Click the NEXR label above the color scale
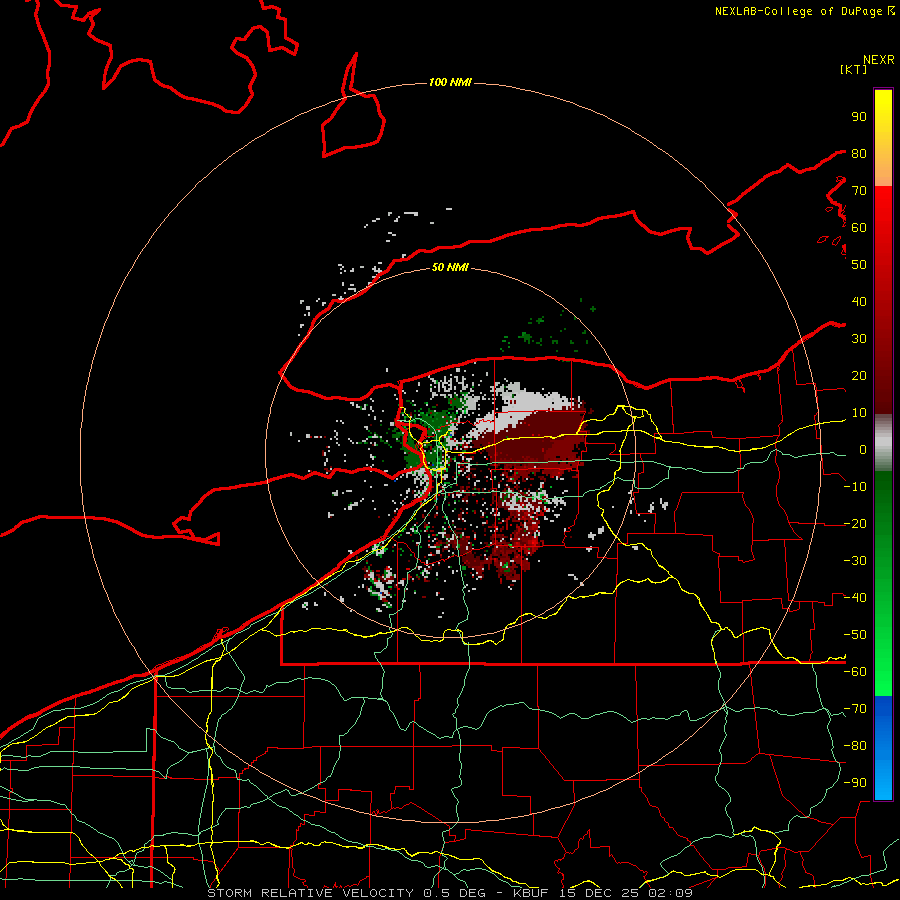Image resolution: width=900 pixels, height=900 pixels. pyautogui.click(x=879, y=60)
